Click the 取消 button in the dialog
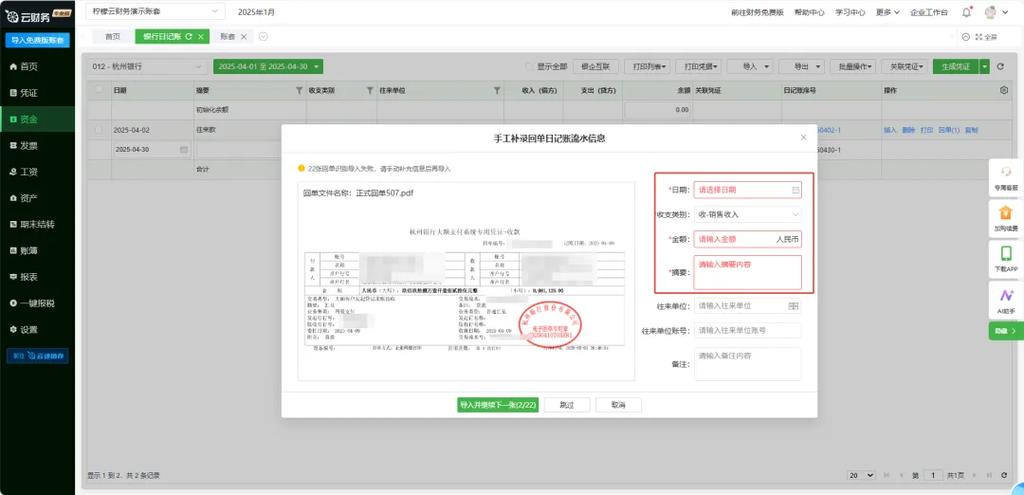Viewport: 1024px width, 495px height. (x=618, y=405)
